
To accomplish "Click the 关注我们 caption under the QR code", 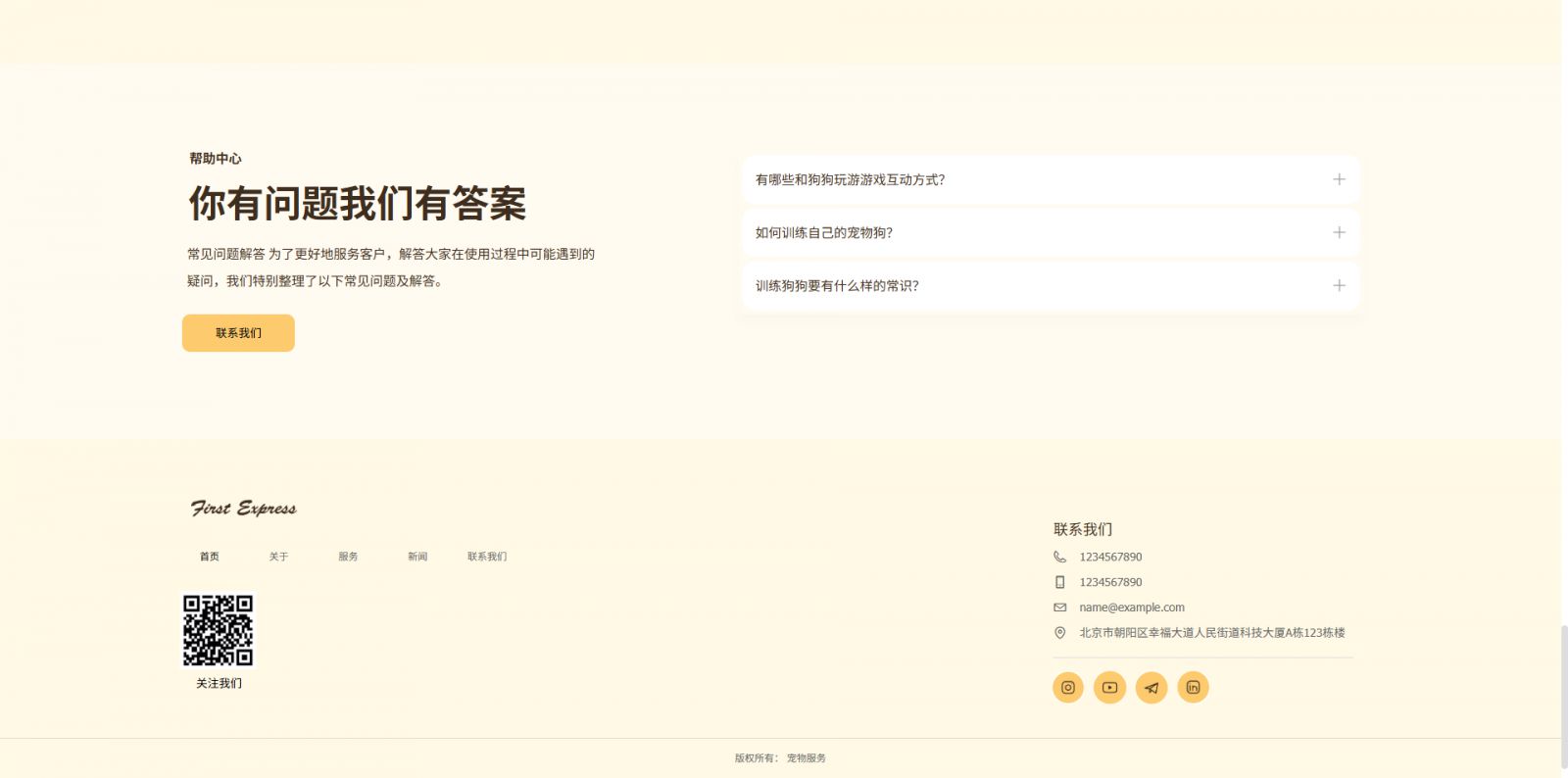I will tap(219, 684).
